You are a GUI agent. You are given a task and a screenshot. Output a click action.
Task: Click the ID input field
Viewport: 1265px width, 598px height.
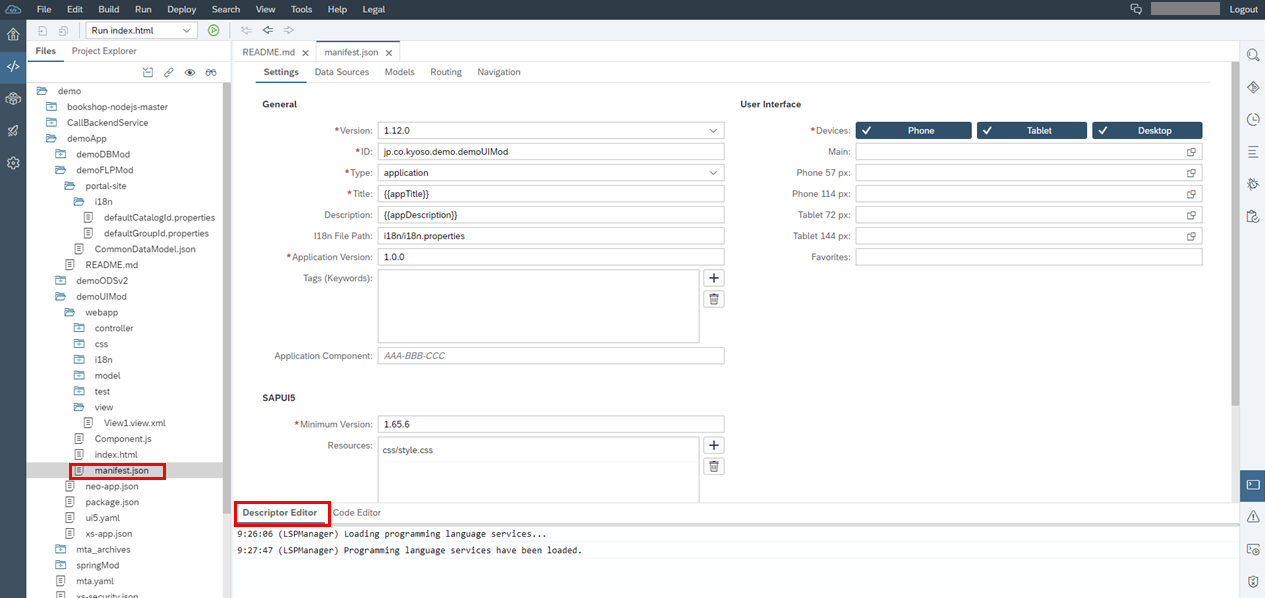tap(551, 152)
